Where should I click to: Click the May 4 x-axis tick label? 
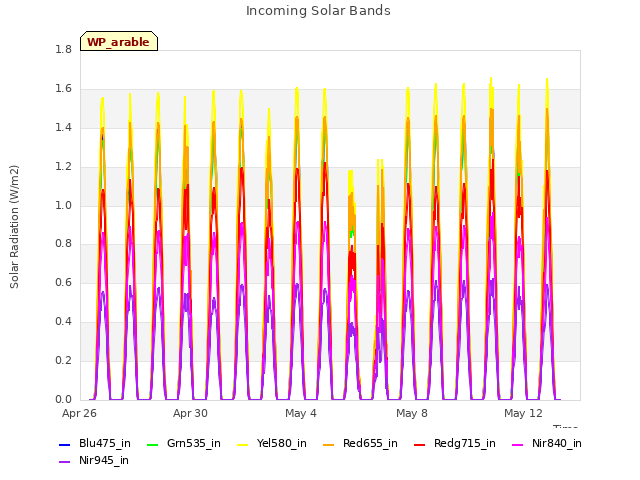click(301, 413)
